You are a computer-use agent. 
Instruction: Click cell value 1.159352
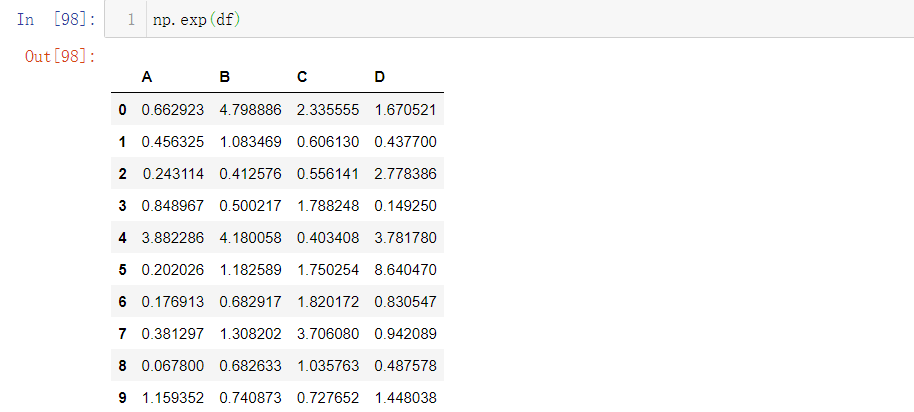click(x=173, y=398)
